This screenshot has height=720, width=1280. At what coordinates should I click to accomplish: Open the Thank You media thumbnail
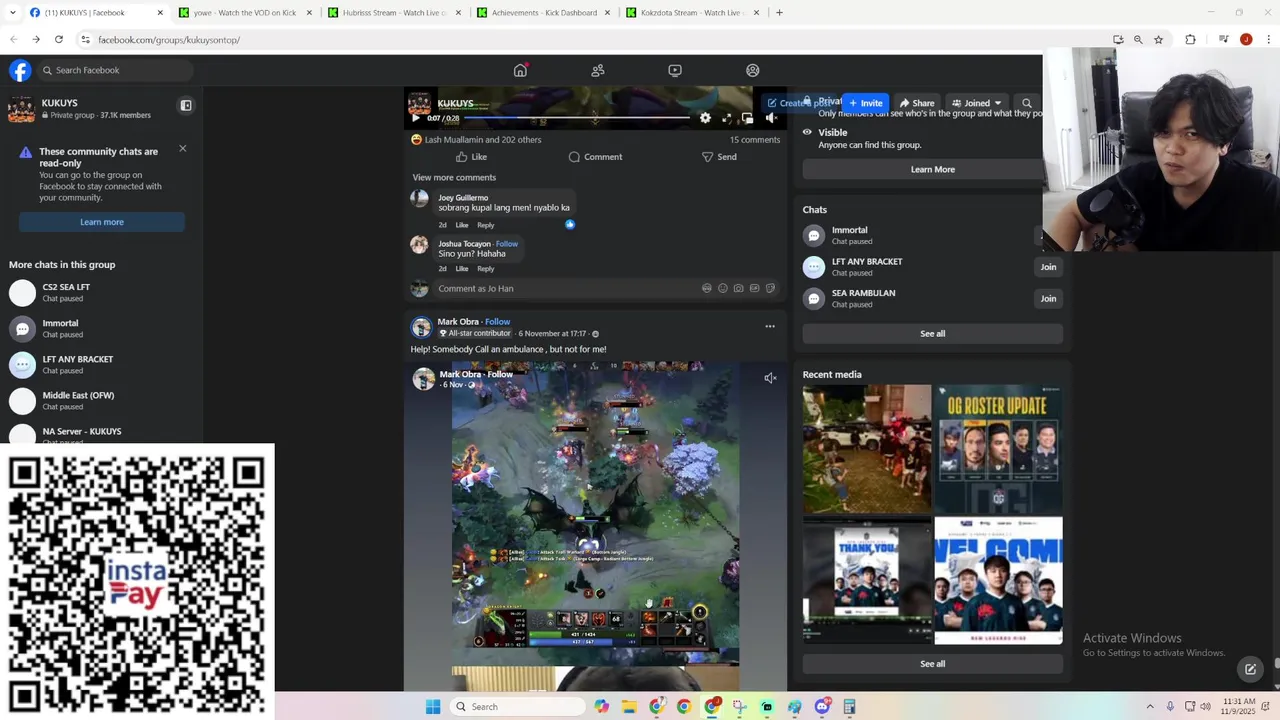(867, 580)
